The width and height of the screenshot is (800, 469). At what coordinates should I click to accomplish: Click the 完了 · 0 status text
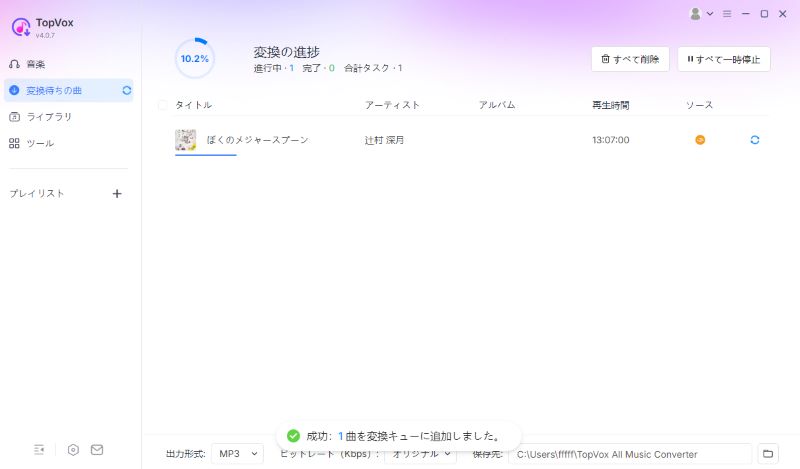point(318,68)
